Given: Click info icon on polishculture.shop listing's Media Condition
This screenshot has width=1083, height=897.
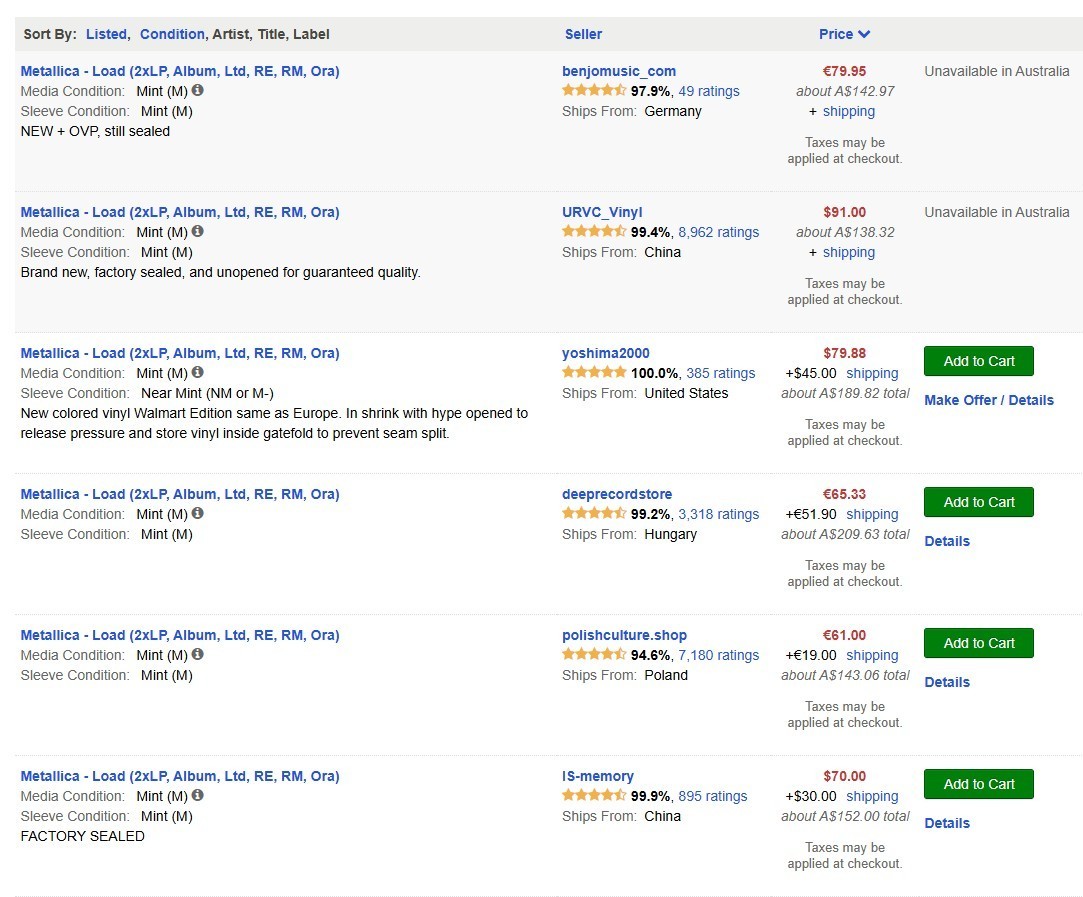Looking at the screenshot, I should pyautogui.click(x=198, y=655).
